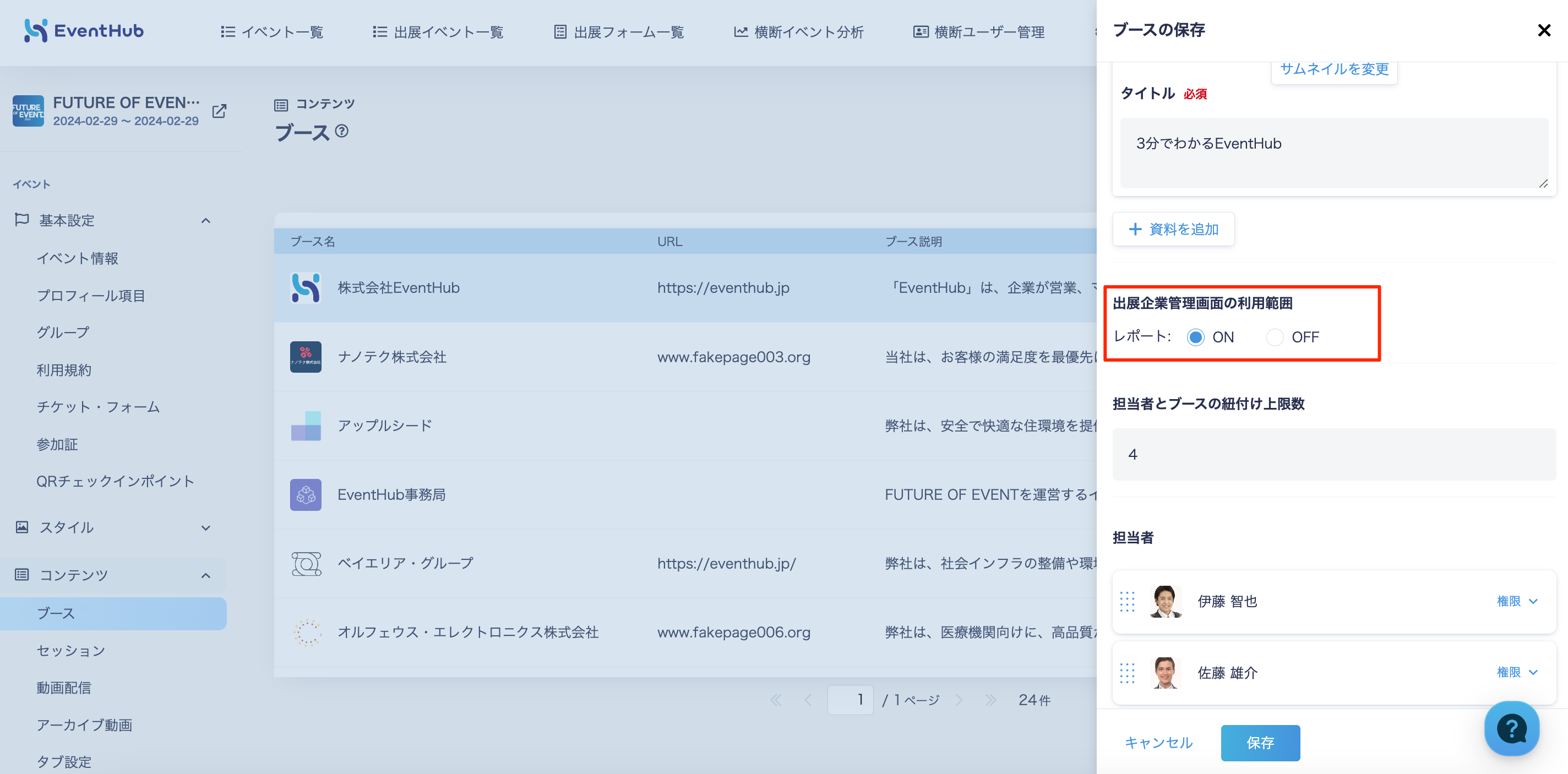Click the 基本設定 flag icon
1568x774 pixels.
tap(22, 220)
